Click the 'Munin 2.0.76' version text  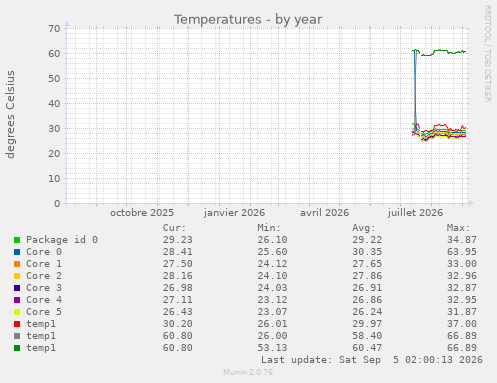pos(248,372)
